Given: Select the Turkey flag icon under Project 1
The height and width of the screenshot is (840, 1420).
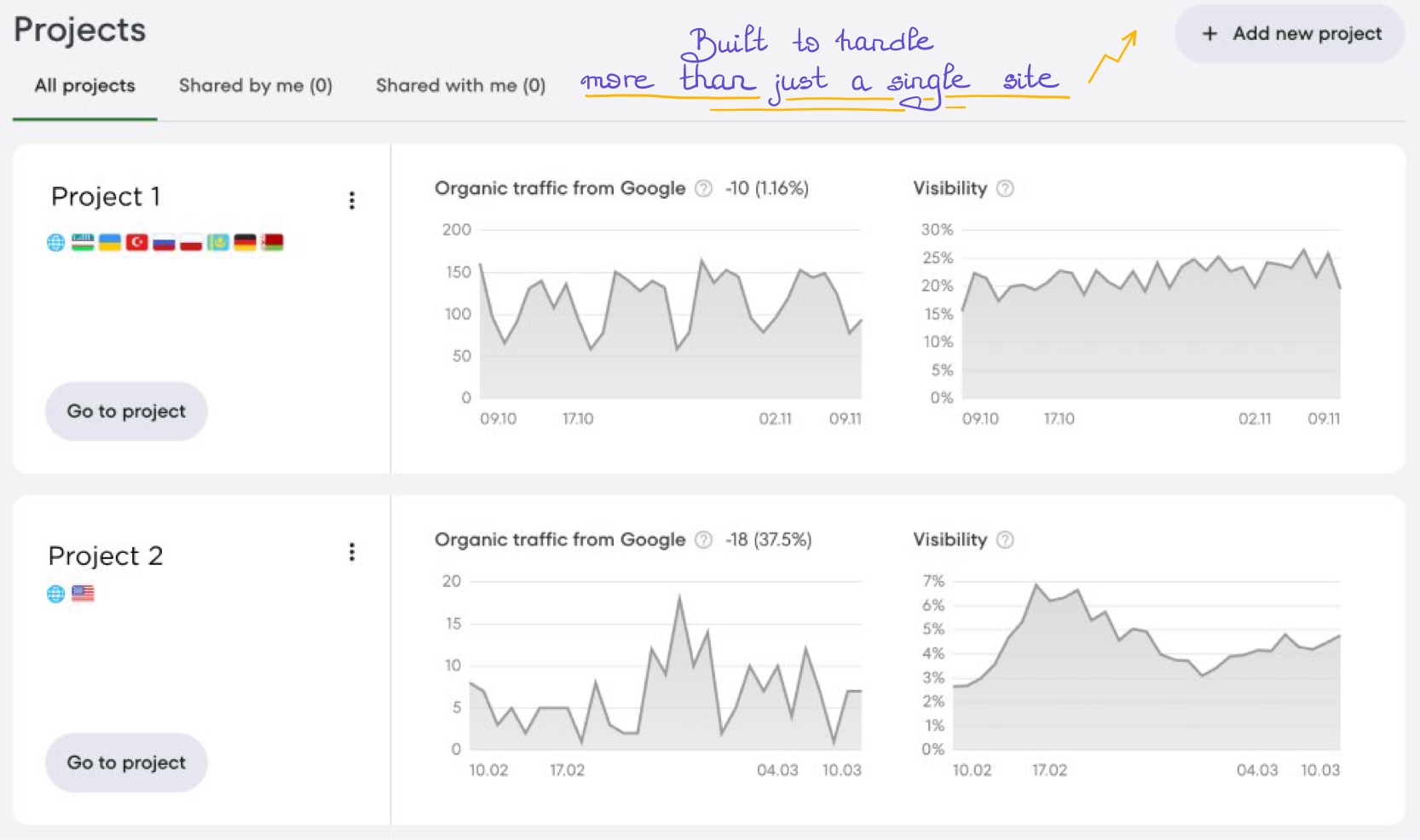Looking at the screenshot, I should pyautogui.click(x=136, y=242).
